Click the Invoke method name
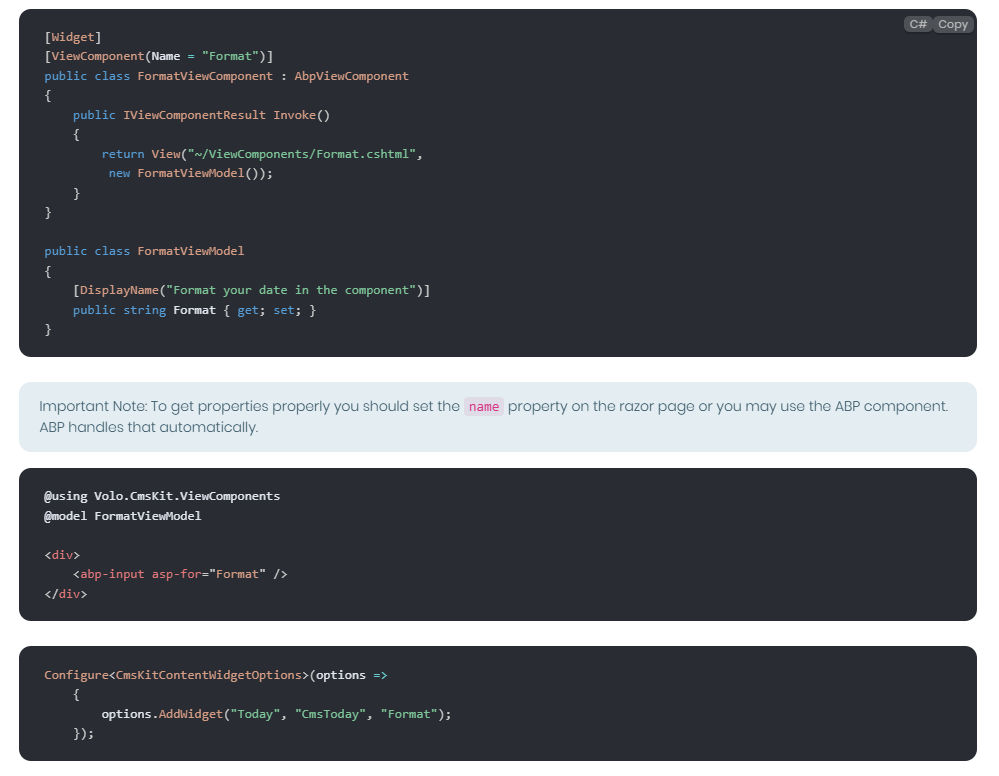 [x=294, y=115]
